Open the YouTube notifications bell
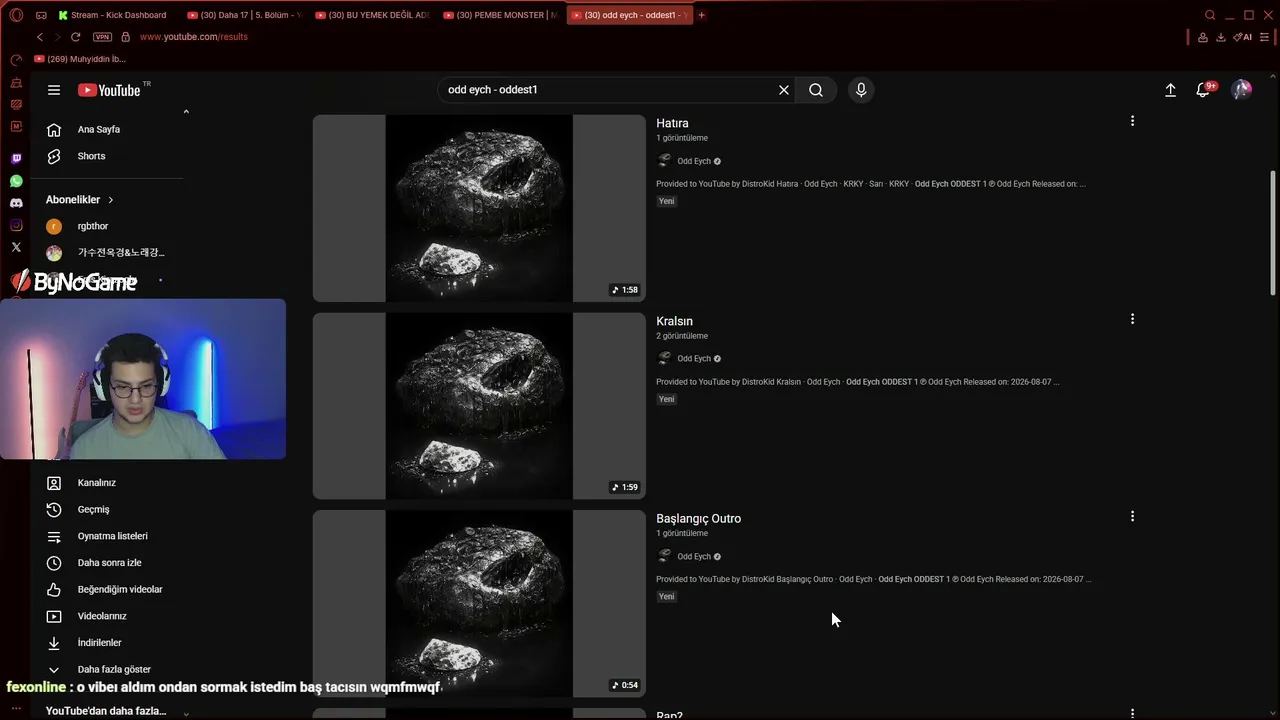This screenshot has height=720, width=1280. (x=1204, y=90)
